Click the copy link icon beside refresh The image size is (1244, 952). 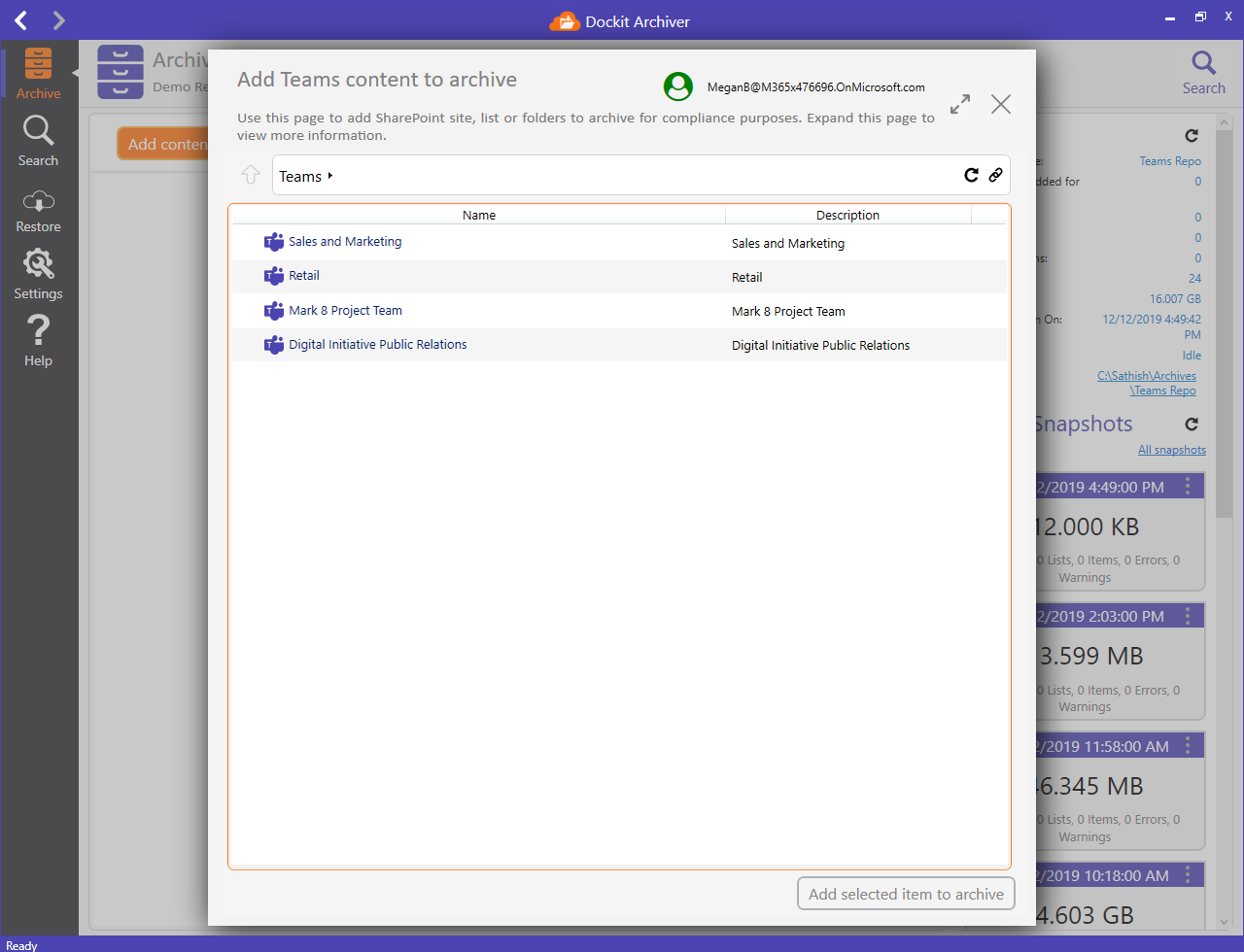point(996,175)
